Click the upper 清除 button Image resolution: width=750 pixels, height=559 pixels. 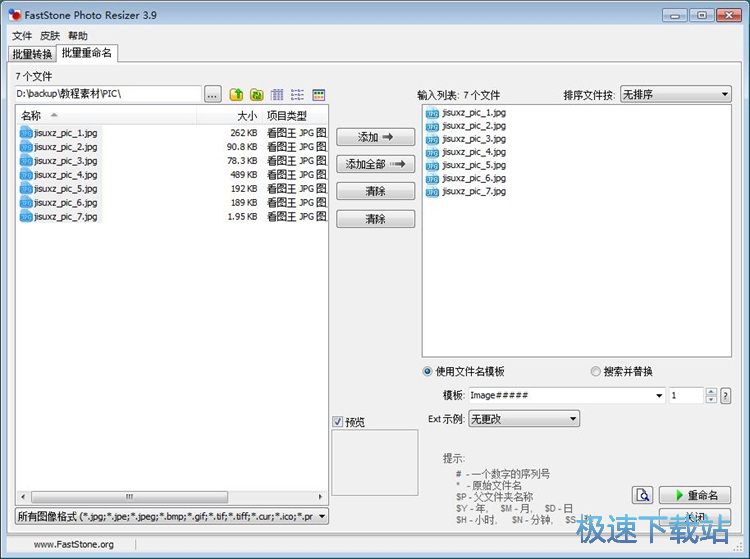375,191
